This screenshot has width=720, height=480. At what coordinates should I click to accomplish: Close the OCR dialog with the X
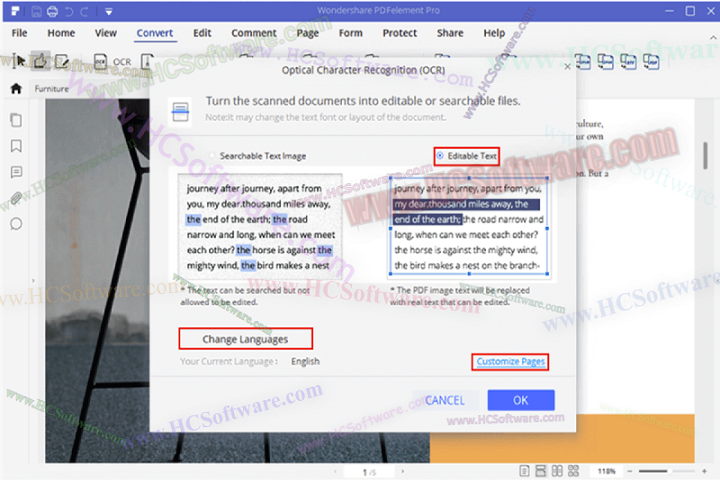(x=568, y=67)
